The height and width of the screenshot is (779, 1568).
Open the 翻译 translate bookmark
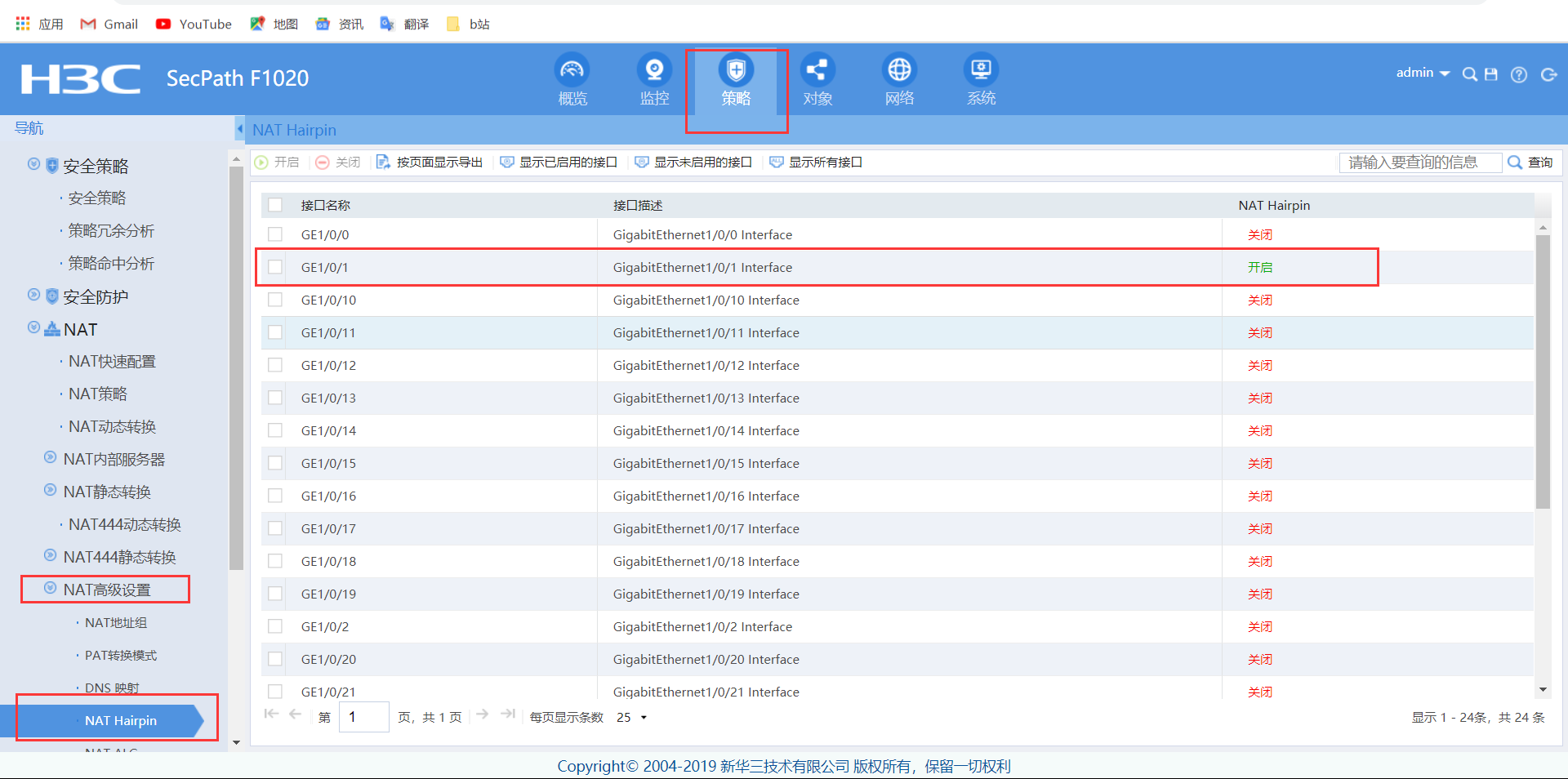pyautogui.click(x=404, y=24)
